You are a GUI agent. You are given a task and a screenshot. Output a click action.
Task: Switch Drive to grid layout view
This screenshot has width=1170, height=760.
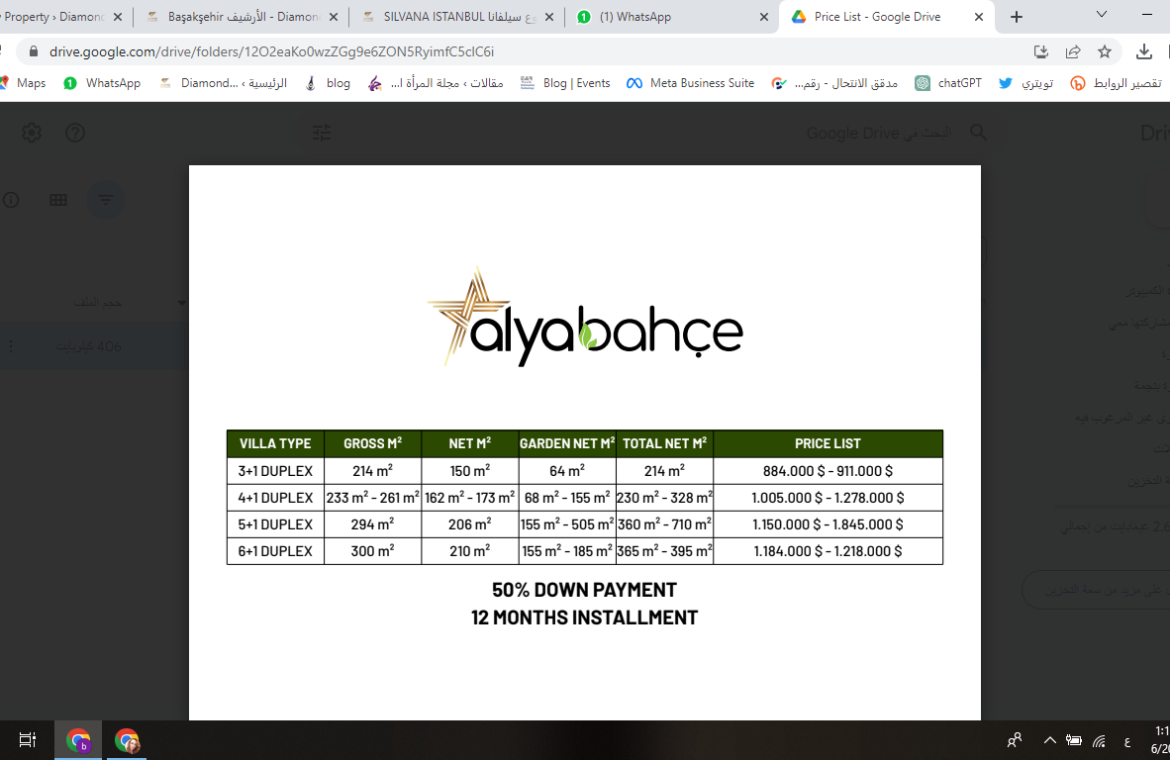58,200
